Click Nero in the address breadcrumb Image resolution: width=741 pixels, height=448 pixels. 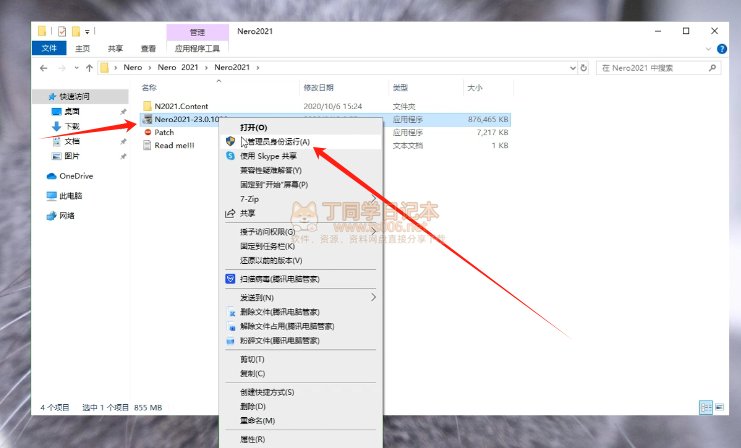(x=132, y=67)
